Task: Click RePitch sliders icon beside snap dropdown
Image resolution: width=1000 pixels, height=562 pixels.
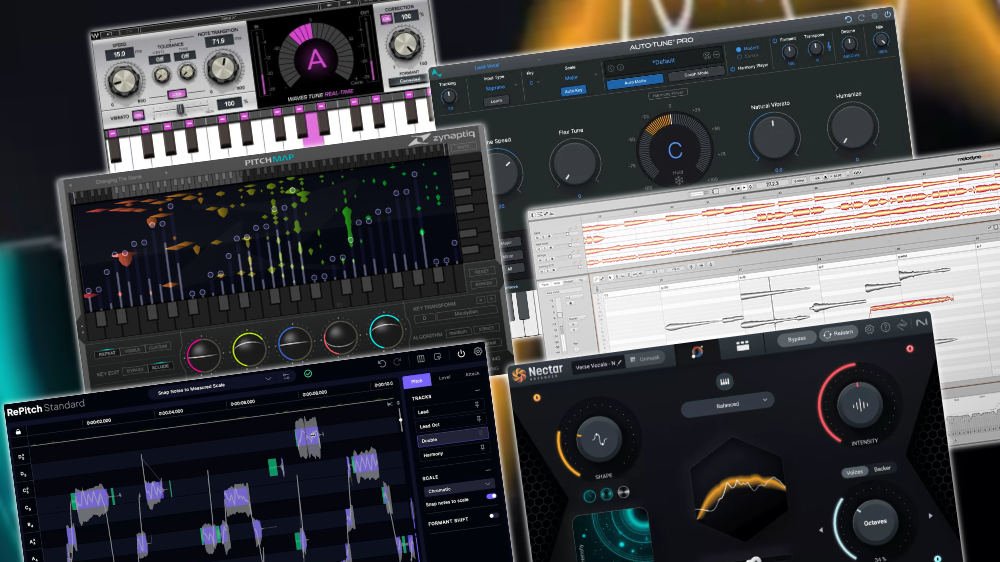Action: pos(286,376)
